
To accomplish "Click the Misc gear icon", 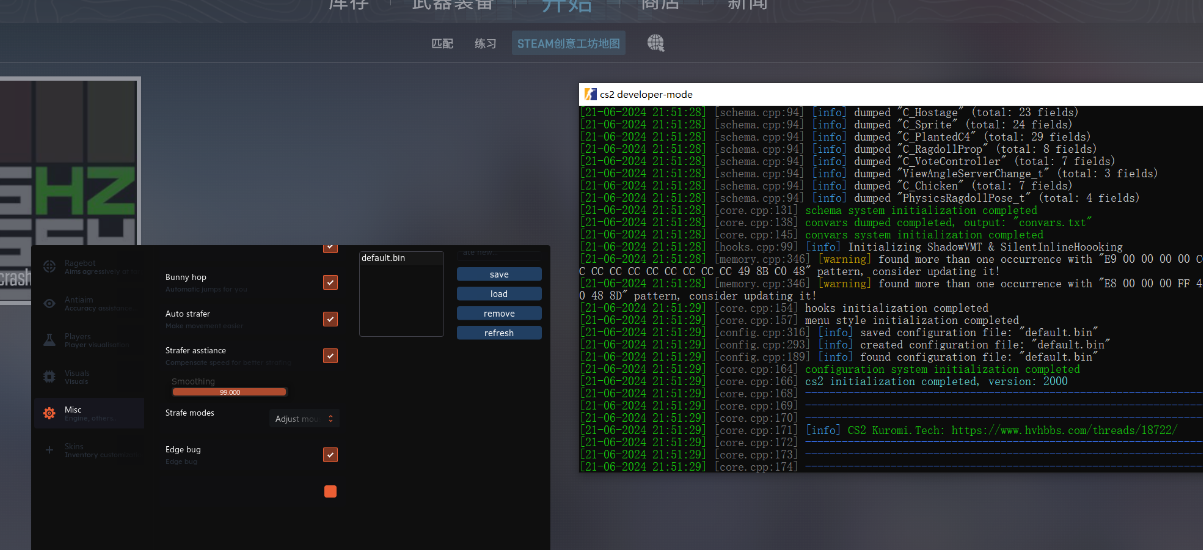I will pyautogui.click(x=48, y=413).
